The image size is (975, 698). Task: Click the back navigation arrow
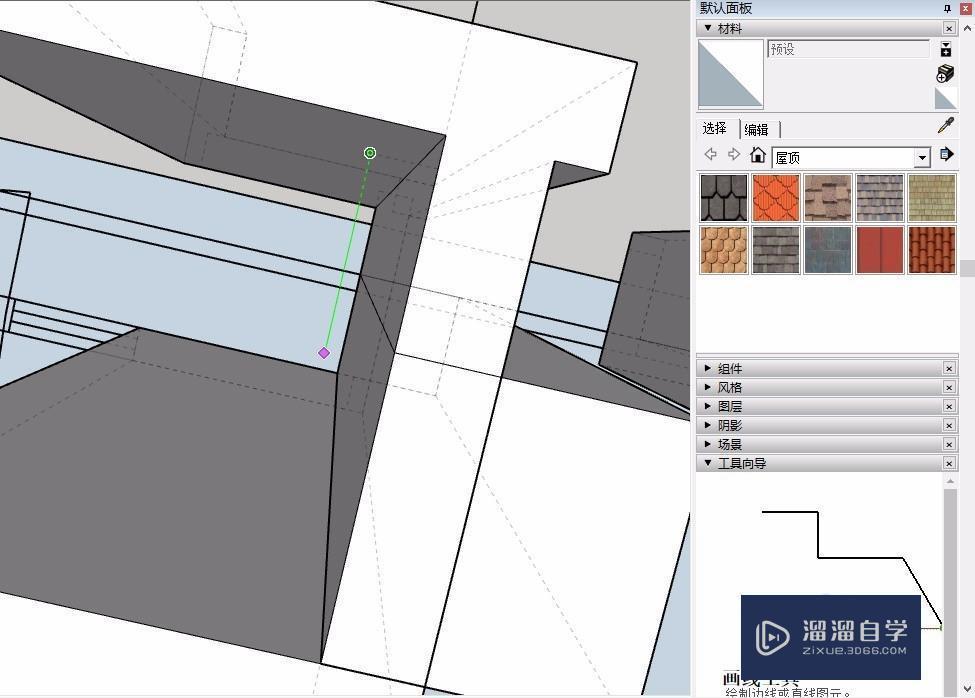click(710, 154)
